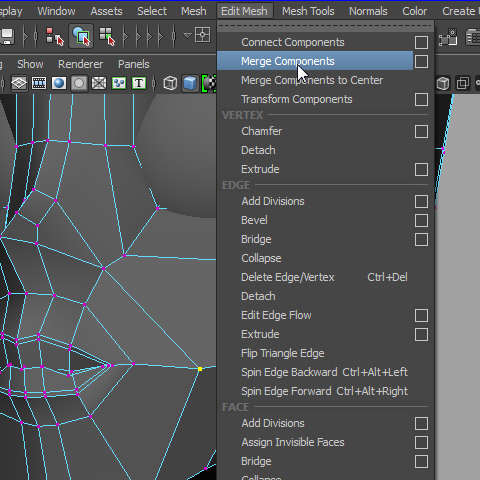Open Connect Components option box
This screenshot has width=480, height=480.
(421, 43)
